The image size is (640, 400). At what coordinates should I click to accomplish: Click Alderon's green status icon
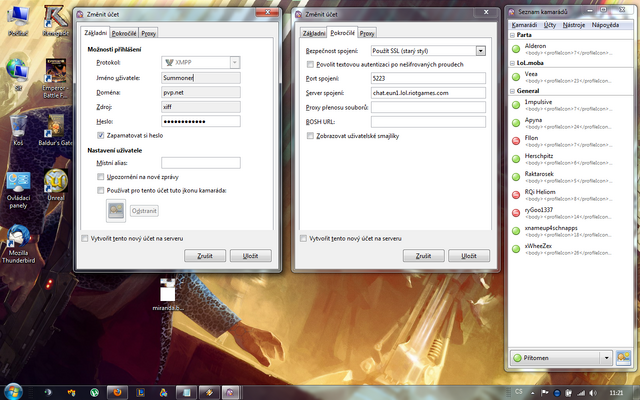pyautogui.click(x=516, y=49)
